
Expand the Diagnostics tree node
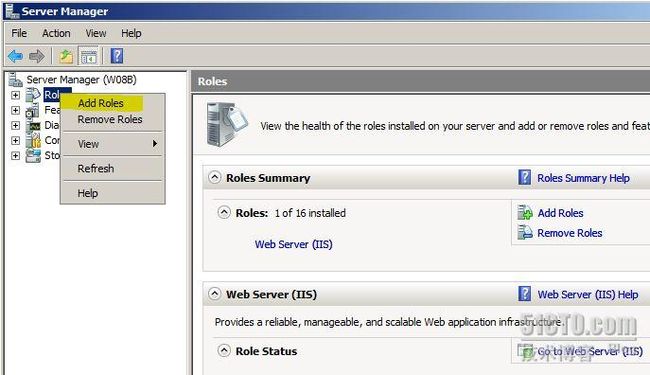click(15, 126)
